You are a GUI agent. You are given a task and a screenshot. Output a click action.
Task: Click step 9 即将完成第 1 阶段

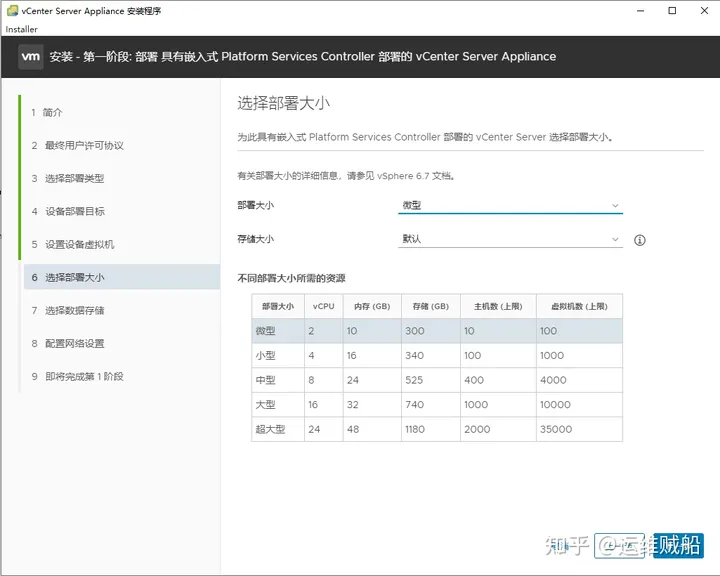coord(84,377)
